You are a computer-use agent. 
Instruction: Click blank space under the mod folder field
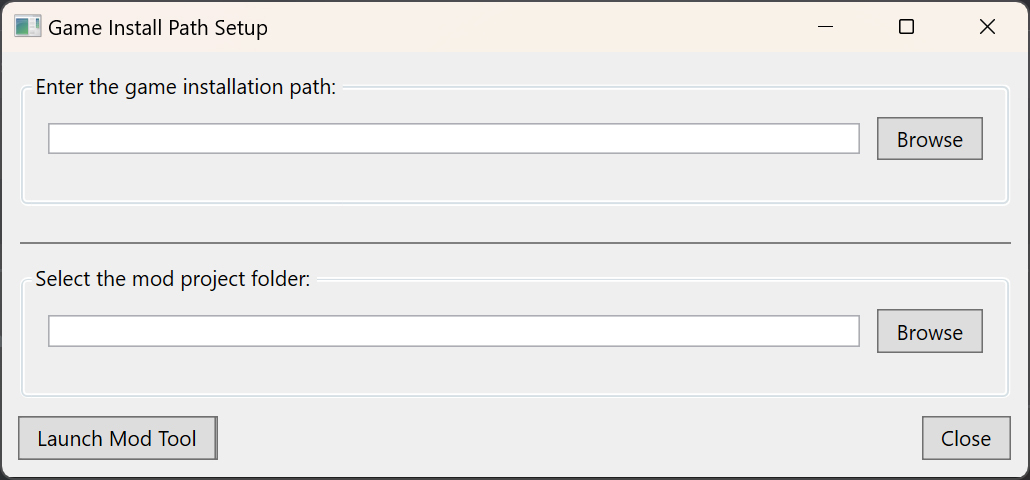pos(454,371)
